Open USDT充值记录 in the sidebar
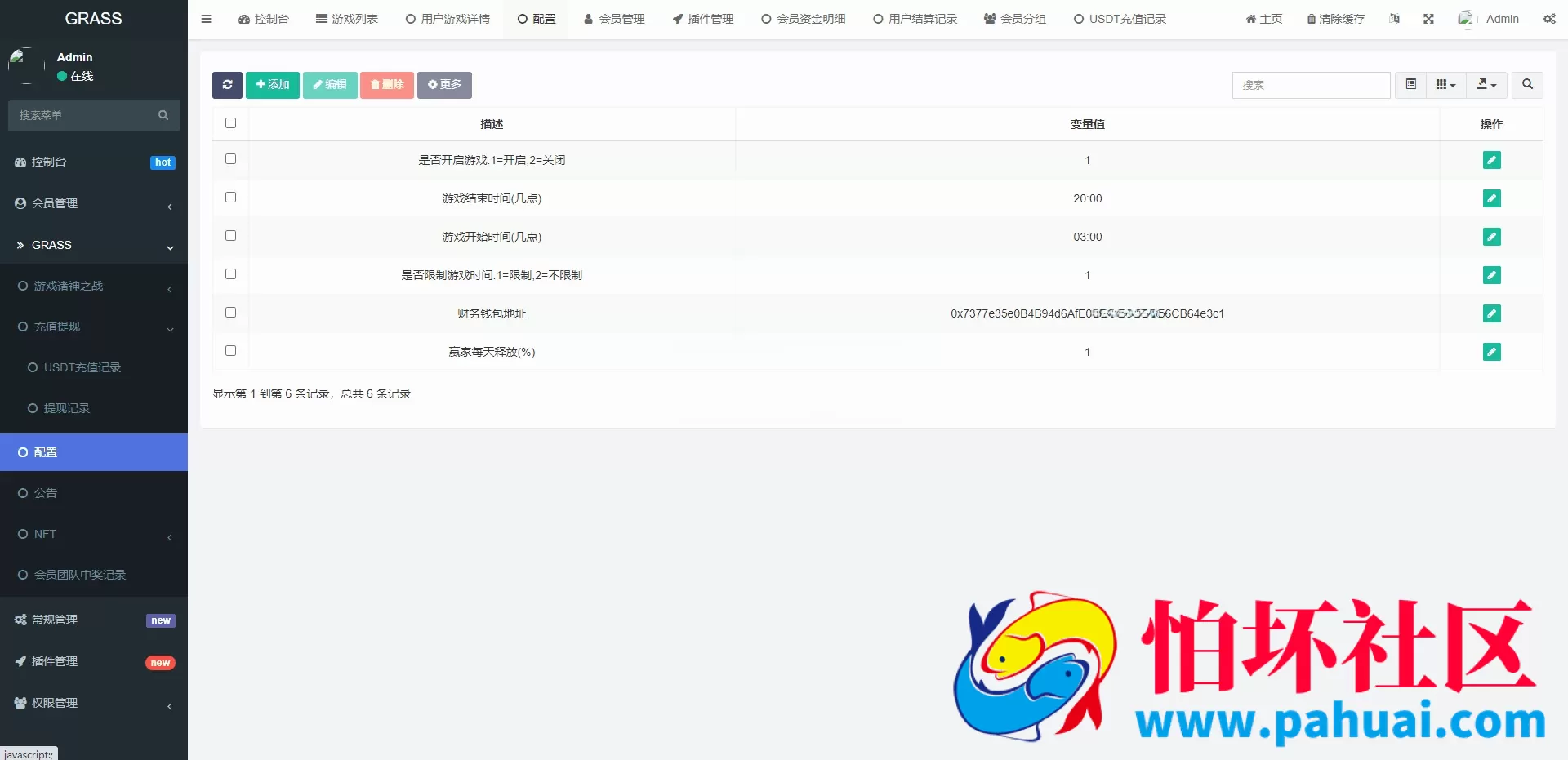Viewport: 1568px width, 760px height. click(94, 367)
